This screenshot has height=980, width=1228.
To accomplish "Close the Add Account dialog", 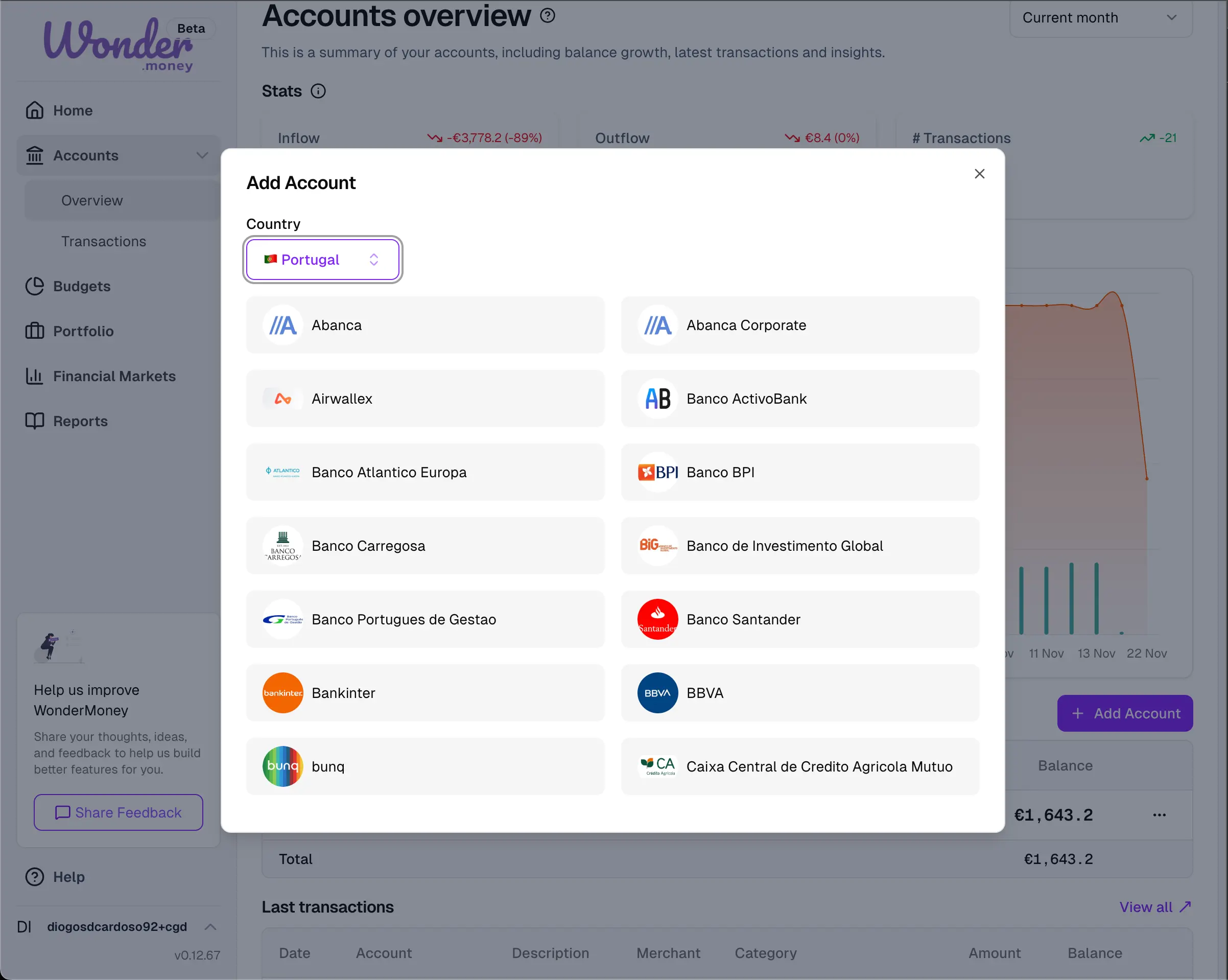I will click(x=979, y=174).
